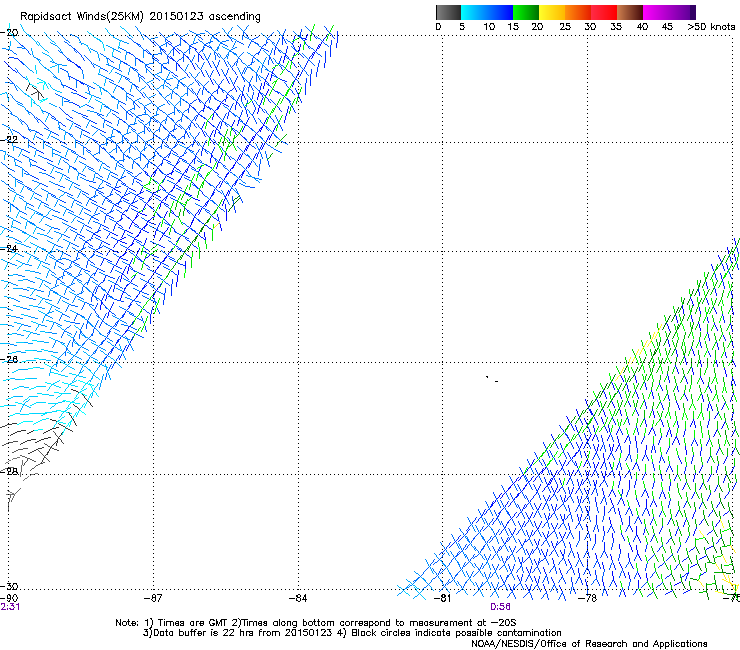
Task: Click the green 15-20 knots color segment
Action: click(x=526, y=12)
